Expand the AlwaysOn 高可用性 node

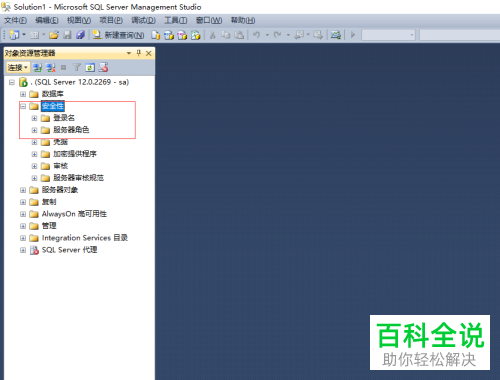(23, 214)
